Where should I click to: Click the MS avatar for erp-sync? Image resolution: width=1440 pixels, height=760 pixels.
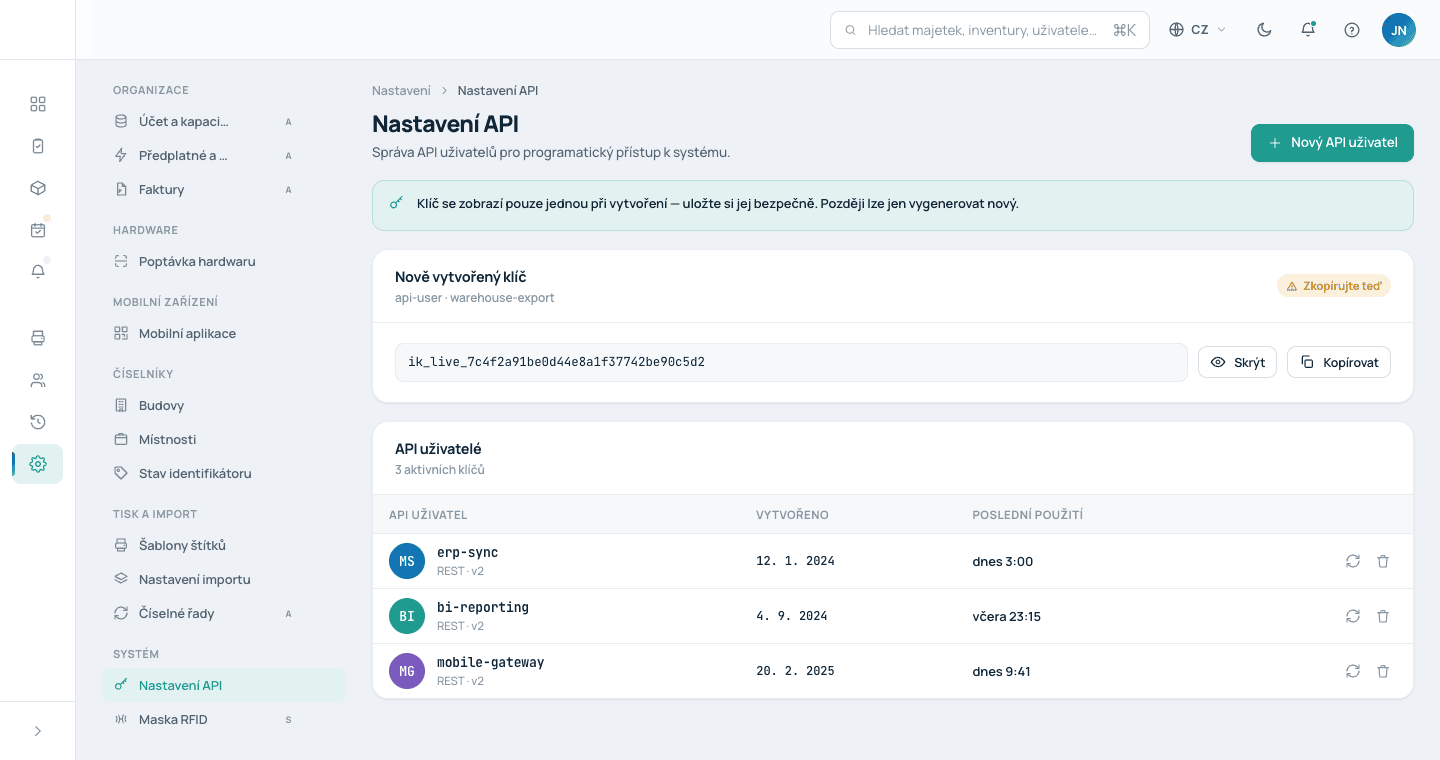point(407,561)
